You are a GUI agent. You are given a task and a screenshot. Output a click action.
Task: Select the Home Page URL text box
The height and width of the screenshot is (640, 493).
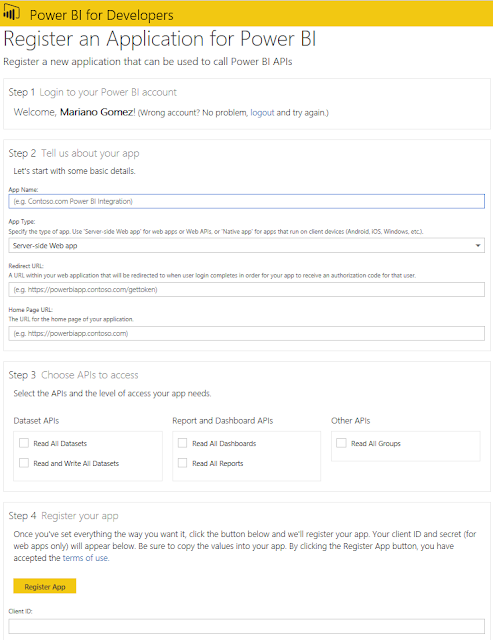246,333
